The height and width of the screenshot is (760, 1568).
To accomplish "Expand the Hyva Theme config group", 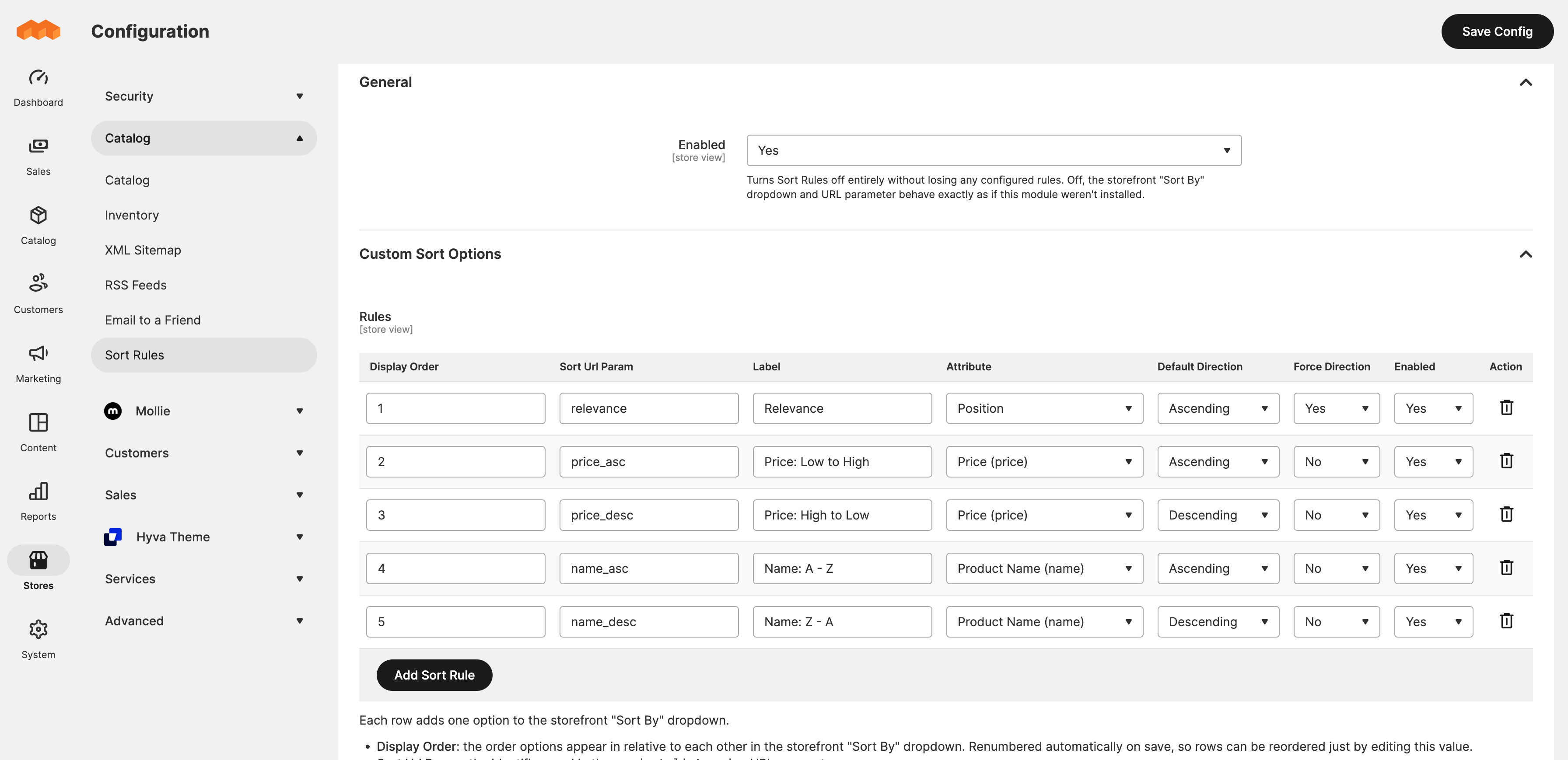I will pyautogui.click(x=204, y=537).
